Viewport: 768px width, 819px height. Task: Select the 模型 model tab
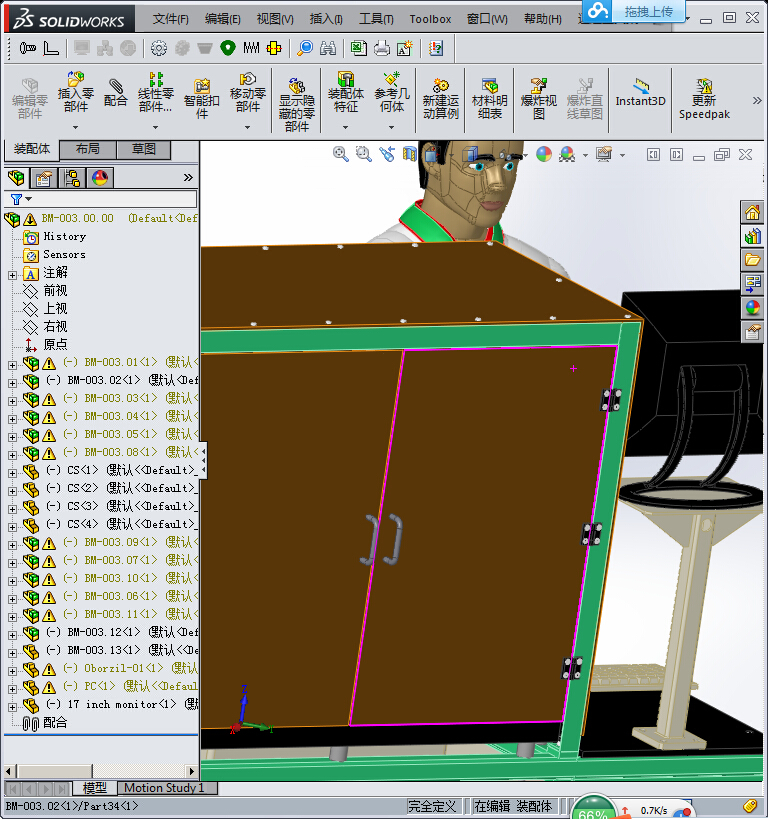94,788
